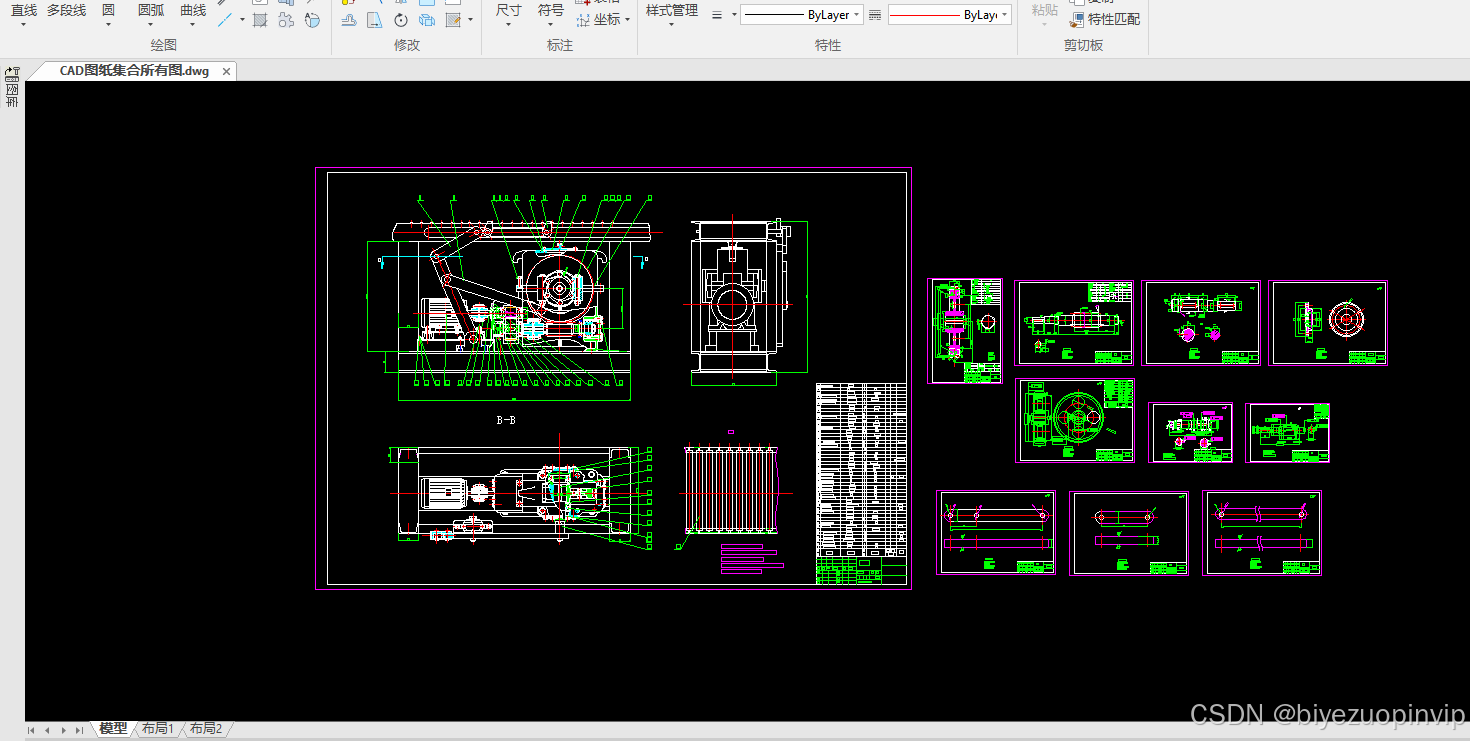Click the rotate icon in 修改 group

click(x=401, y=20)
